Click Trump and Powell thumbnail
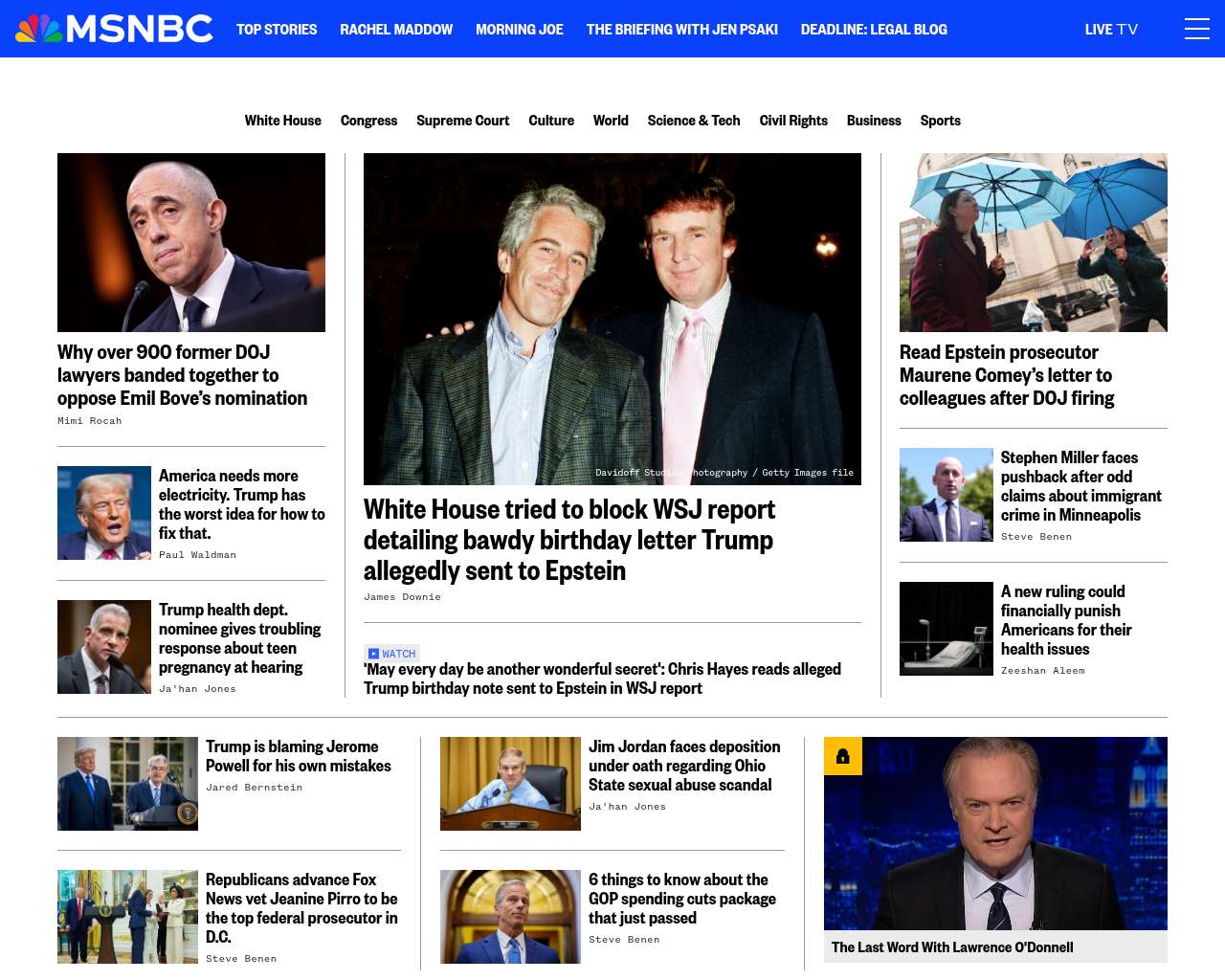Screen dimensions: 1225x980 (127, 784)
